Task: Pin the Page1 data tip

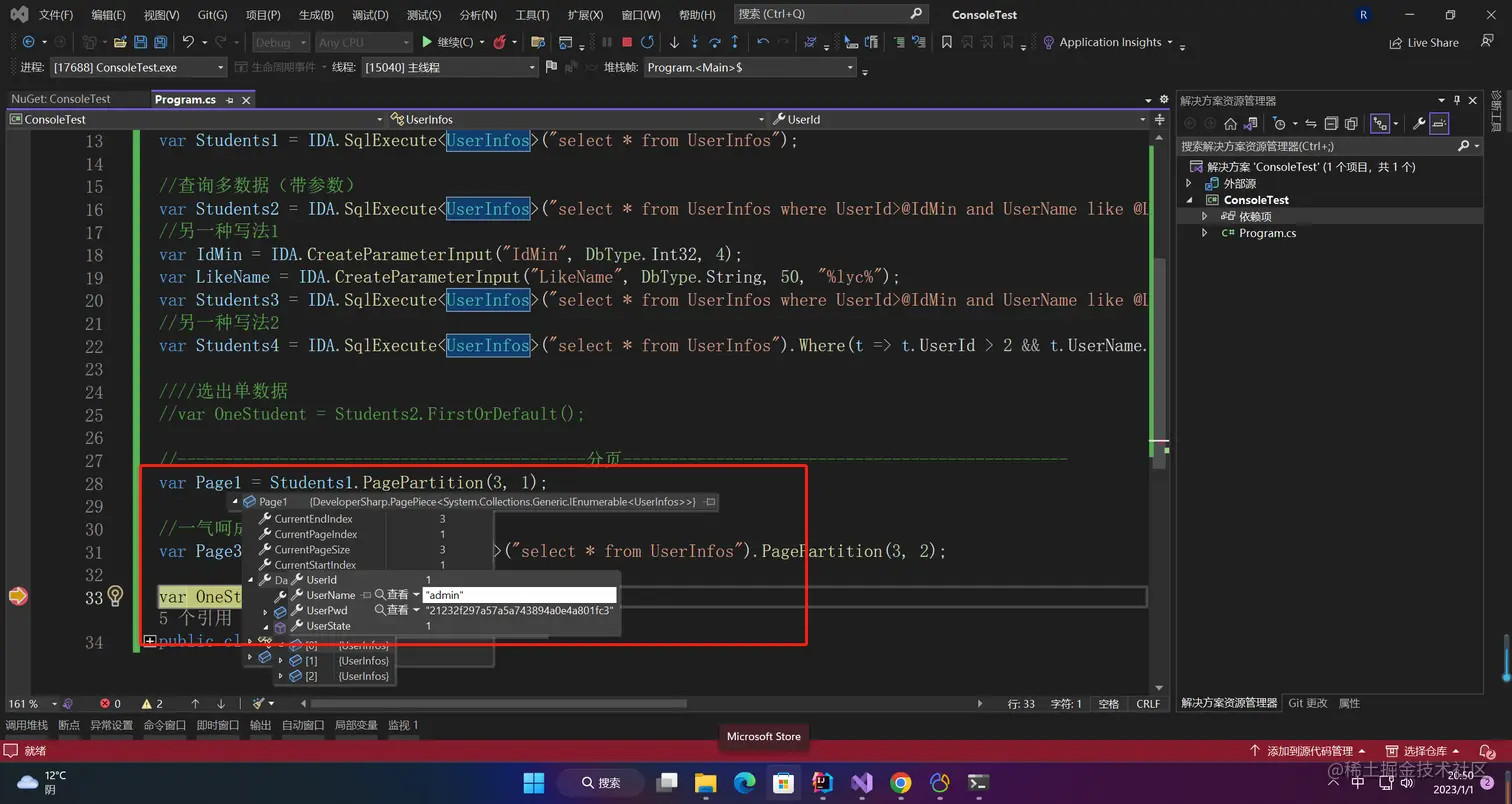Action: click(710, 502)
